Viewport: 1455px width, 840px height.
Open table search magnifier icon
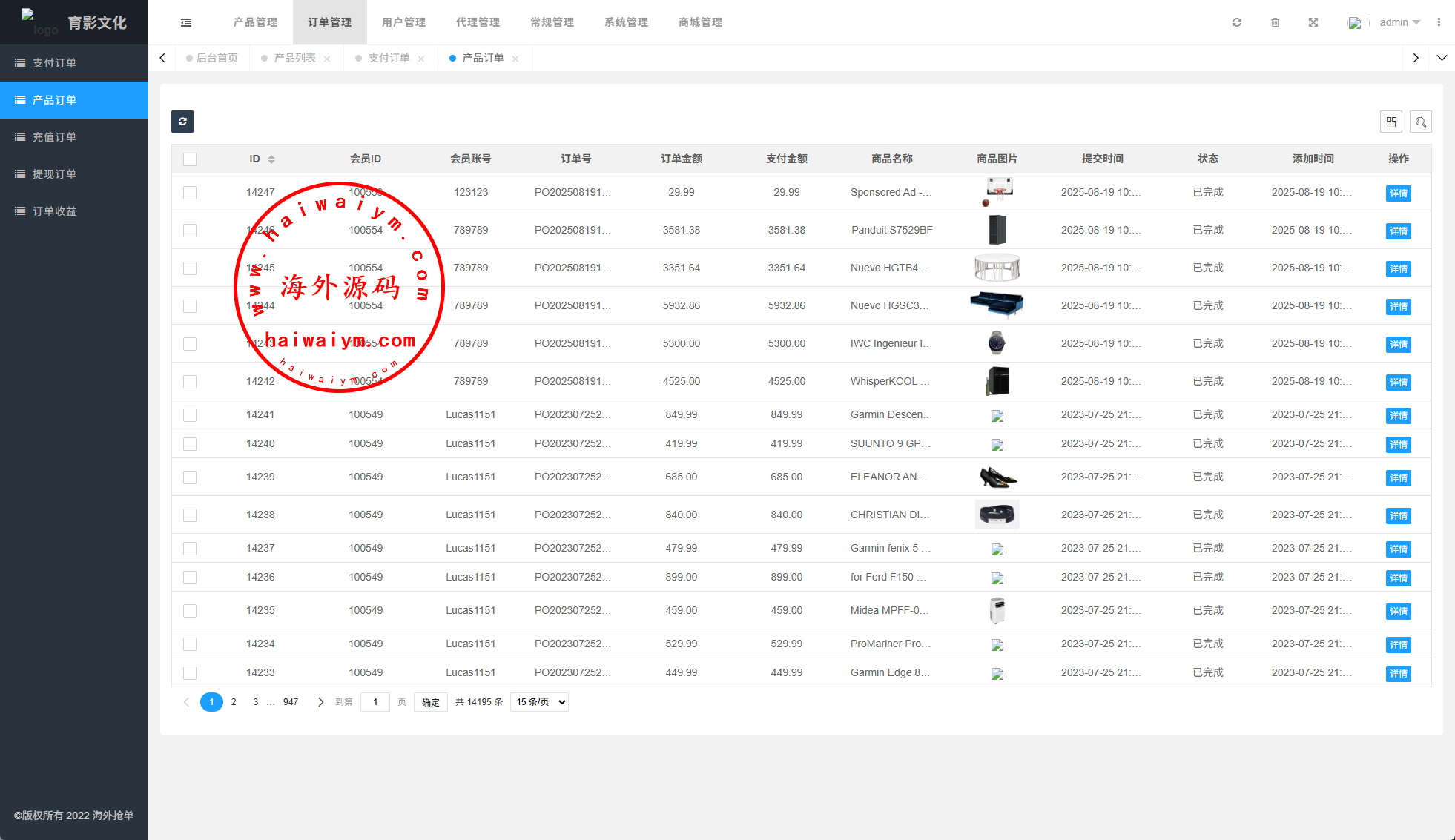click(x=1421, y=122)
